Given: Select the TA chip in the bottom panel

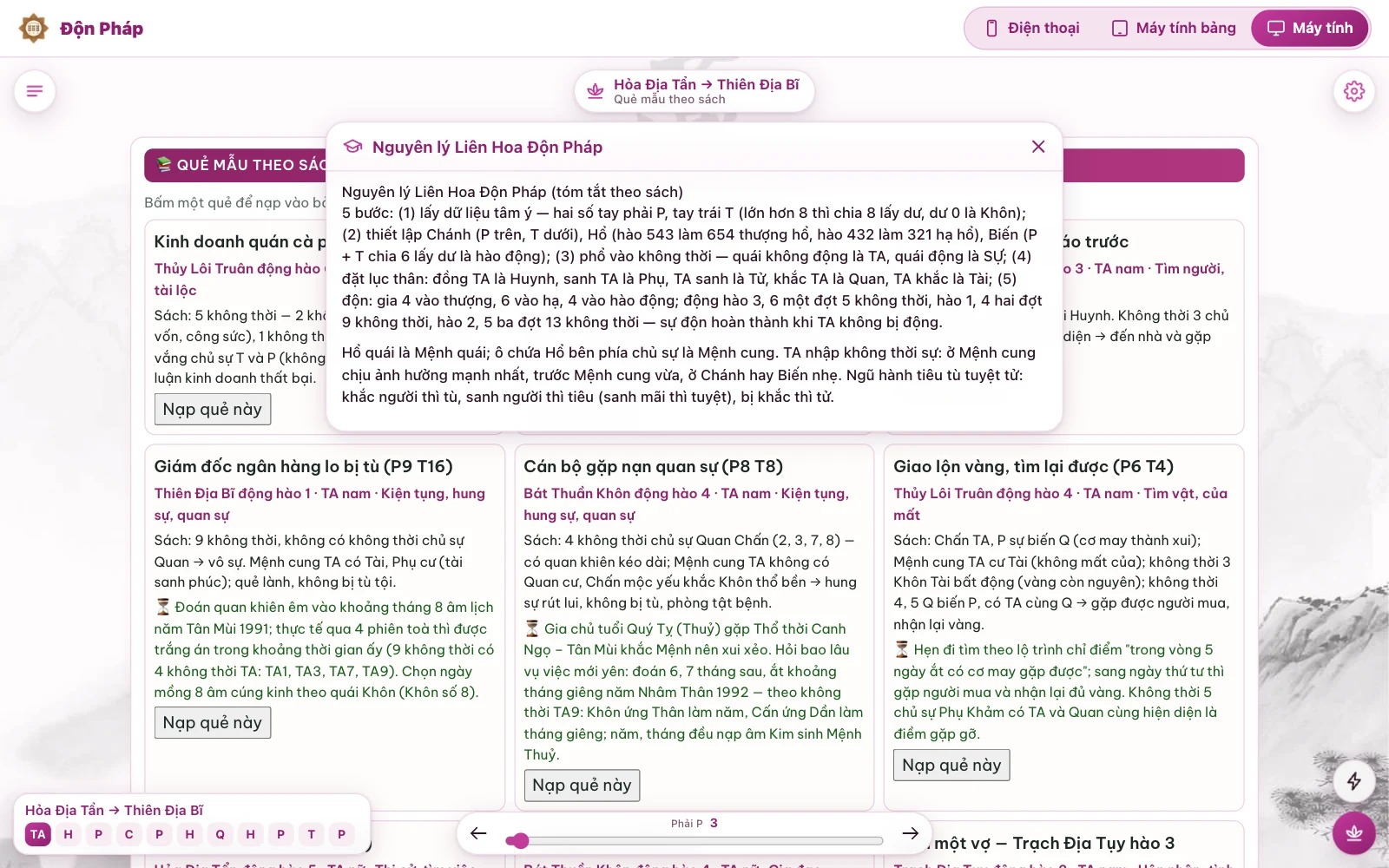Looking at the screenshot, I should pyautogui.click(x=38, y=834).
